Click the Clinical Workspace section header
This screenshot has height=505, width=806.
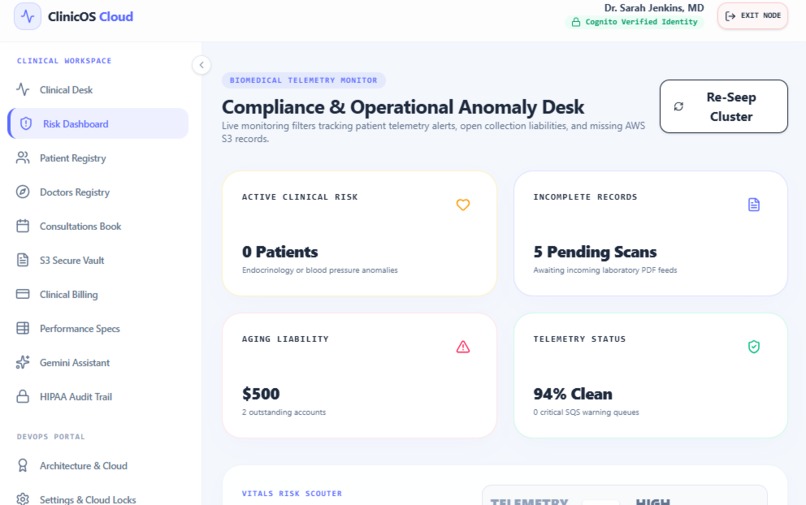point(64,61)
